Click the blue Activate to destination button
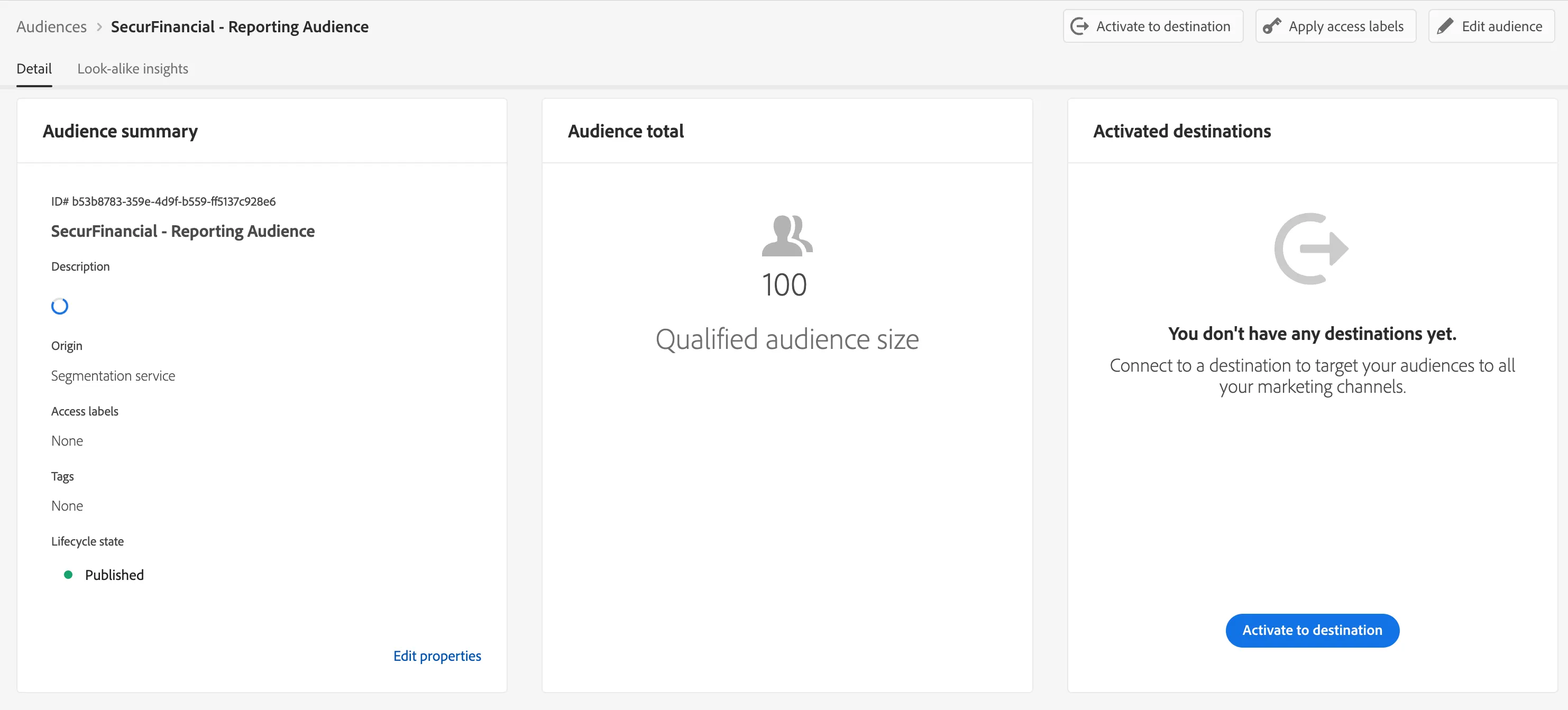Viewport: 1568px width, 710px height. pyautogui.click(x=1313, y=630)
